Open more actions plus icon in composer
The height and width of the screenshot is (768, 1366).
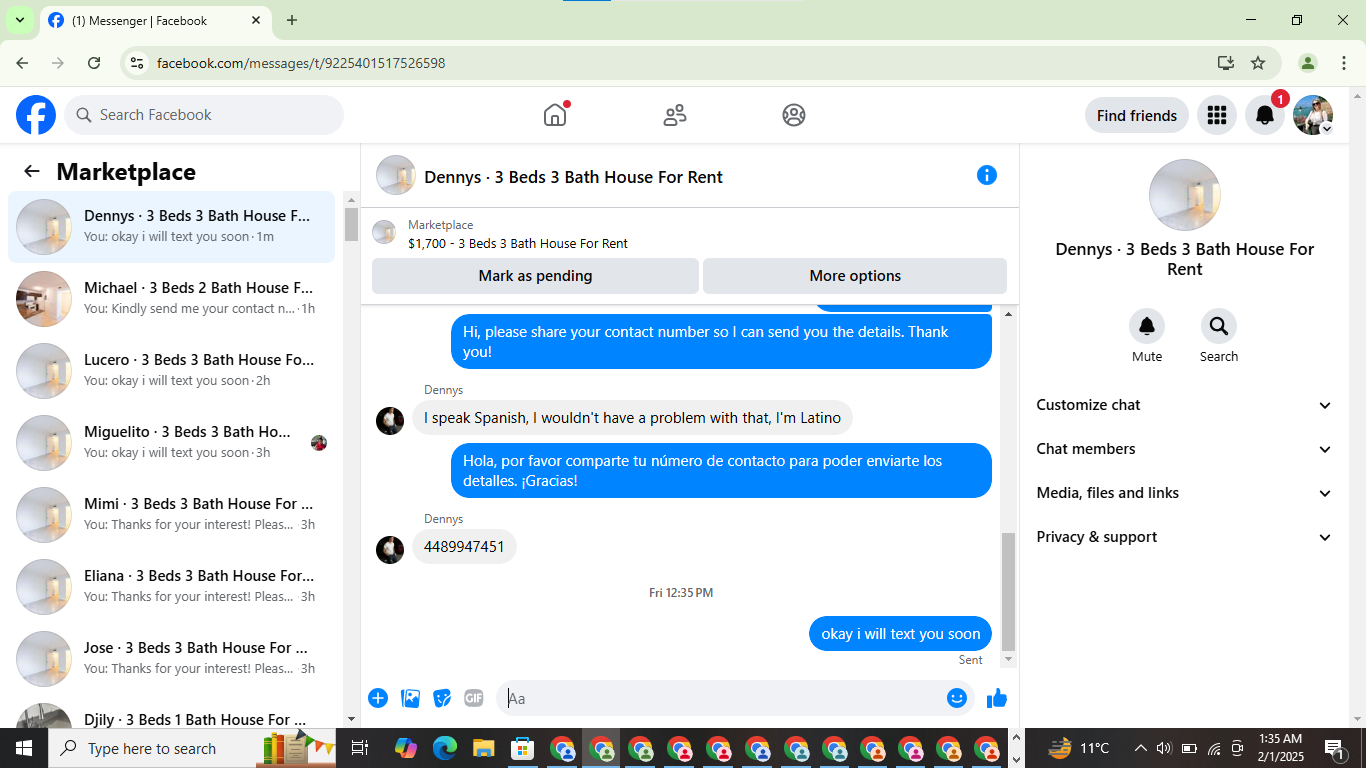click(378, 698)
